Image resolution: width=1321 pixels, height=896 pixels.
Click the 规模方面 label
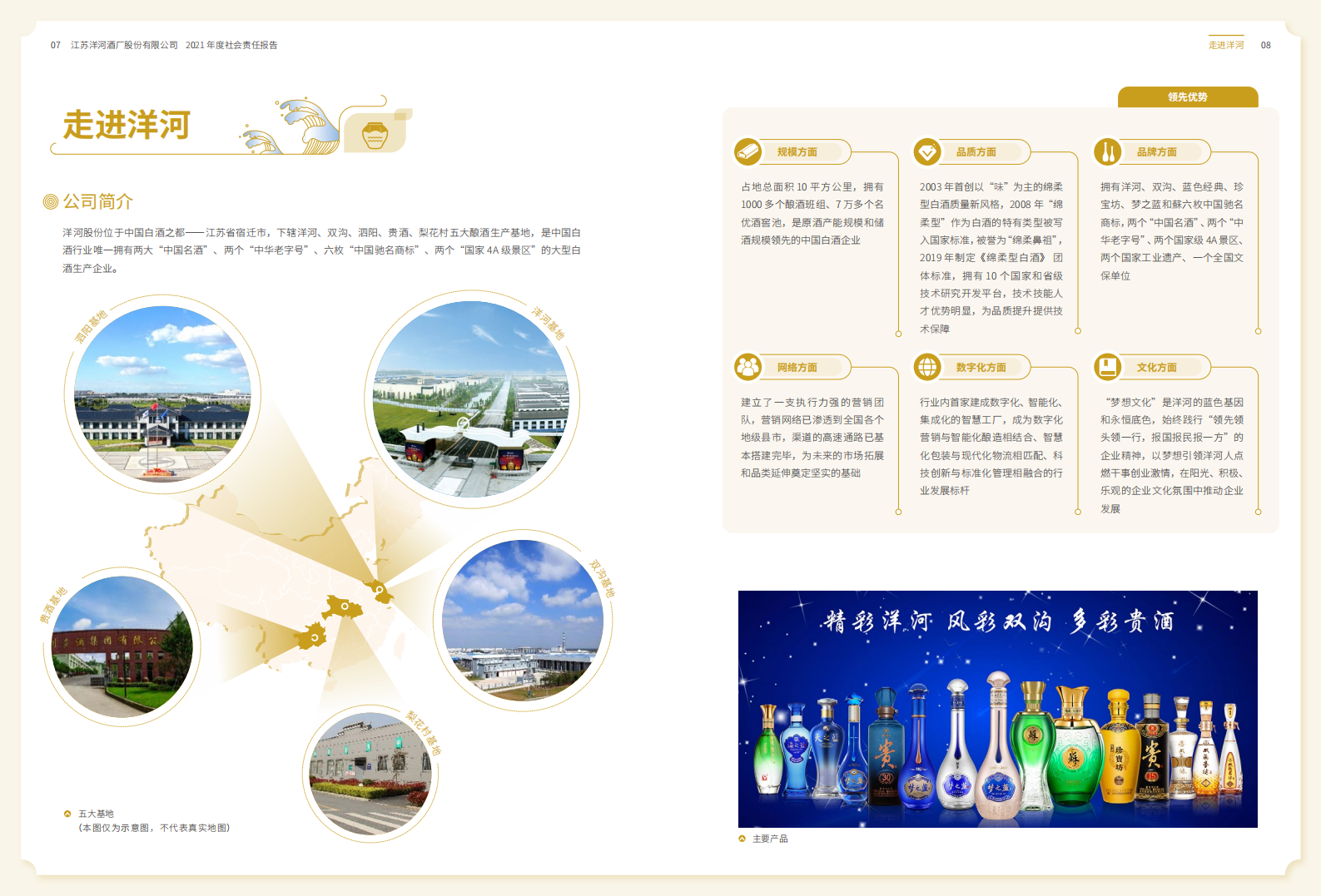pyautogui.click(x=797, y=152)
